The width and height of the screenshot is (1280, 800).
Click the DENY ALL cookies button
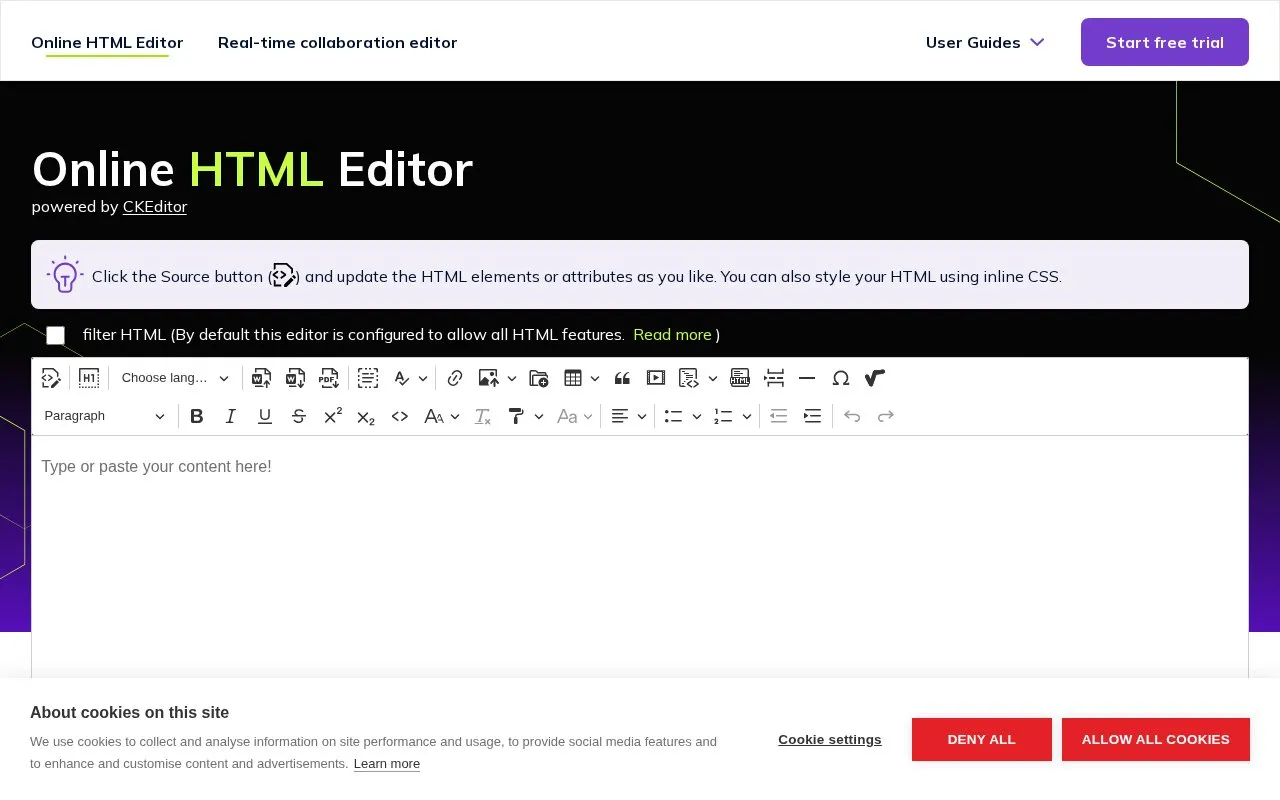(x=982, y=739)
